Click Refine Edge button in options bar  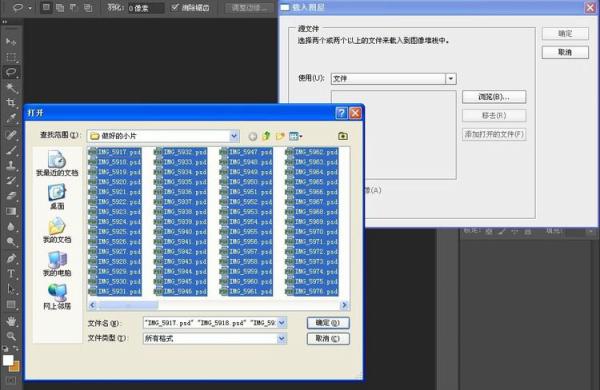[249, 8]
